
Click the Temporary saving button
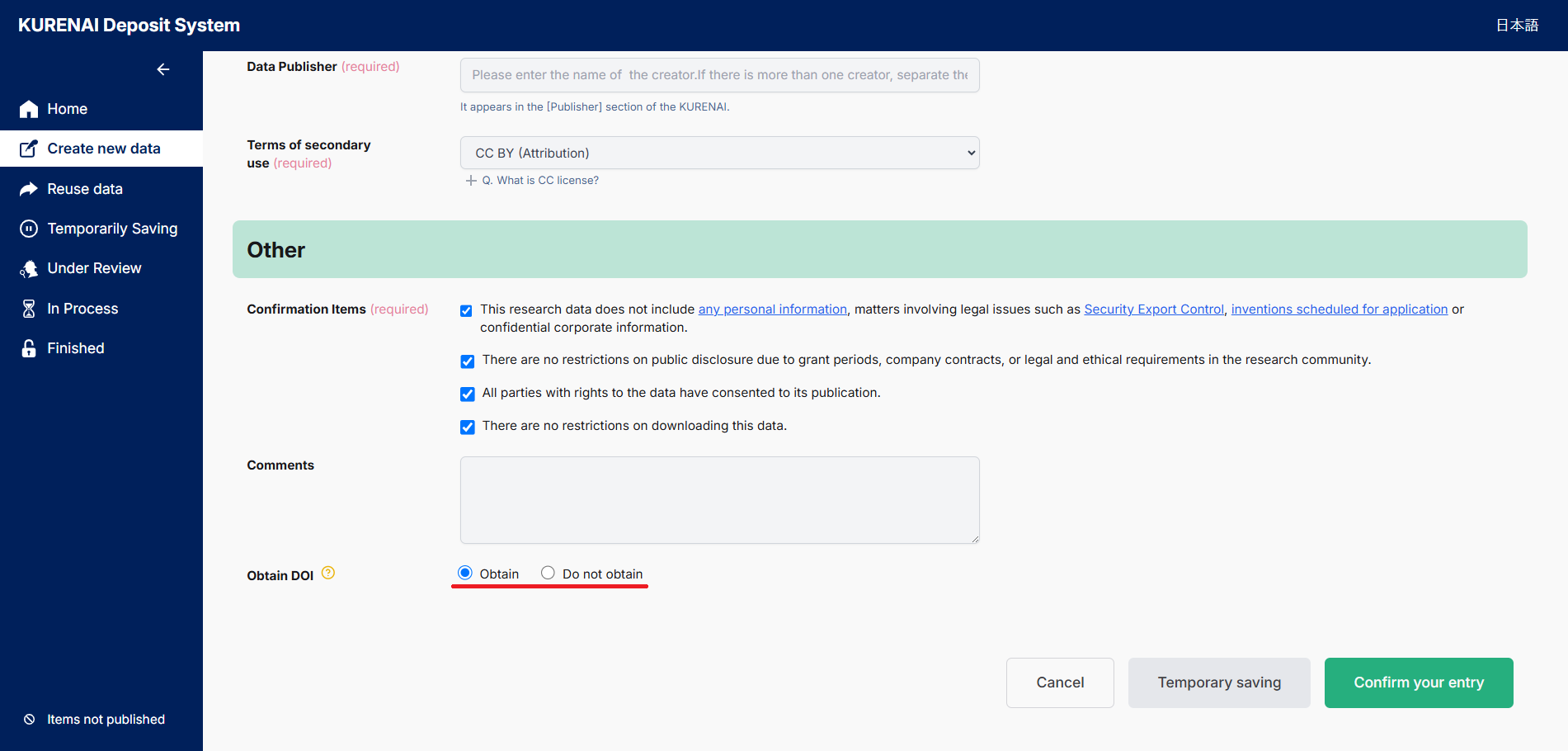(1219, 683)
